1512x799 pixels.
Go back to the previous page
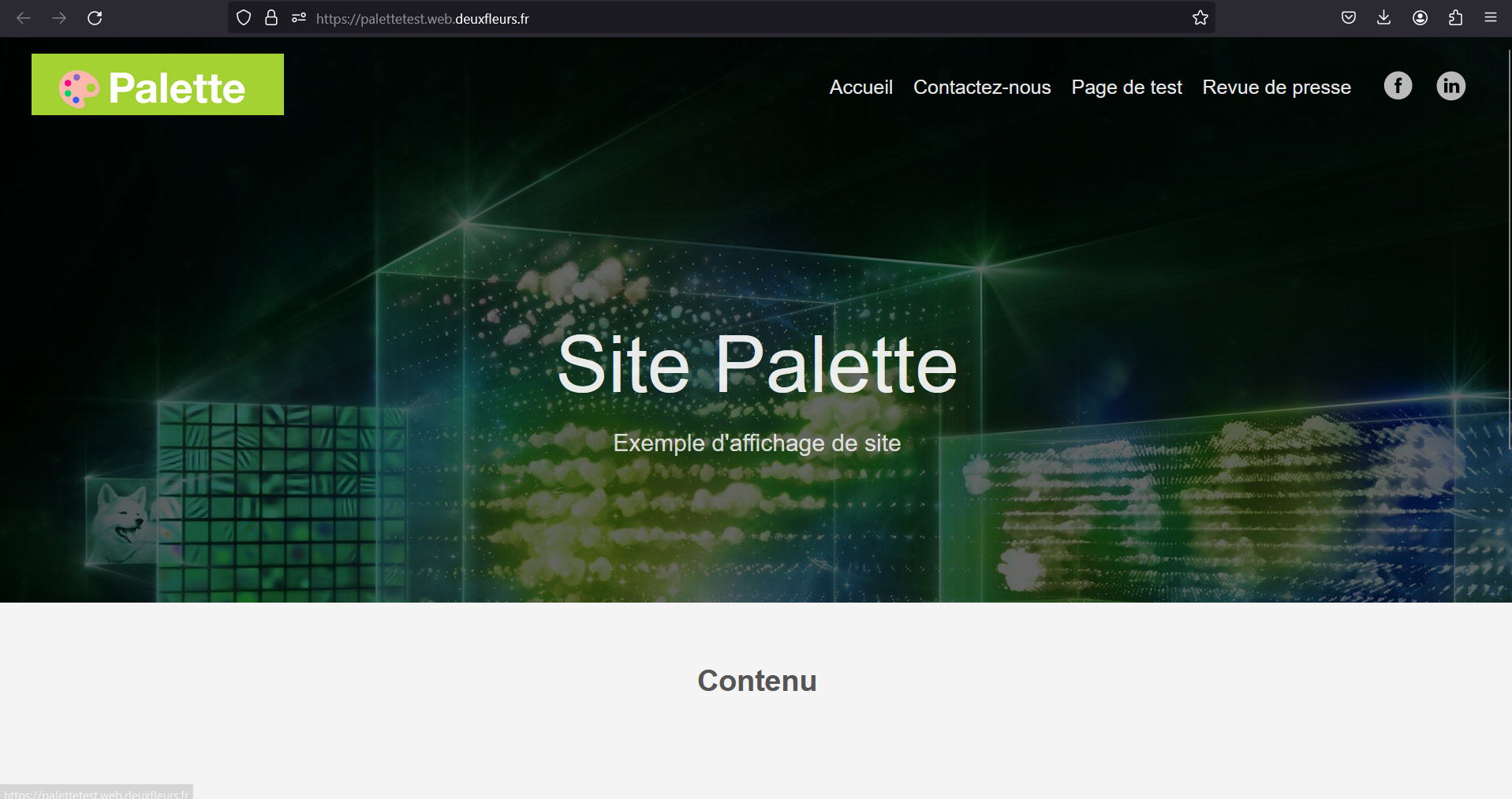coord(24,17)
